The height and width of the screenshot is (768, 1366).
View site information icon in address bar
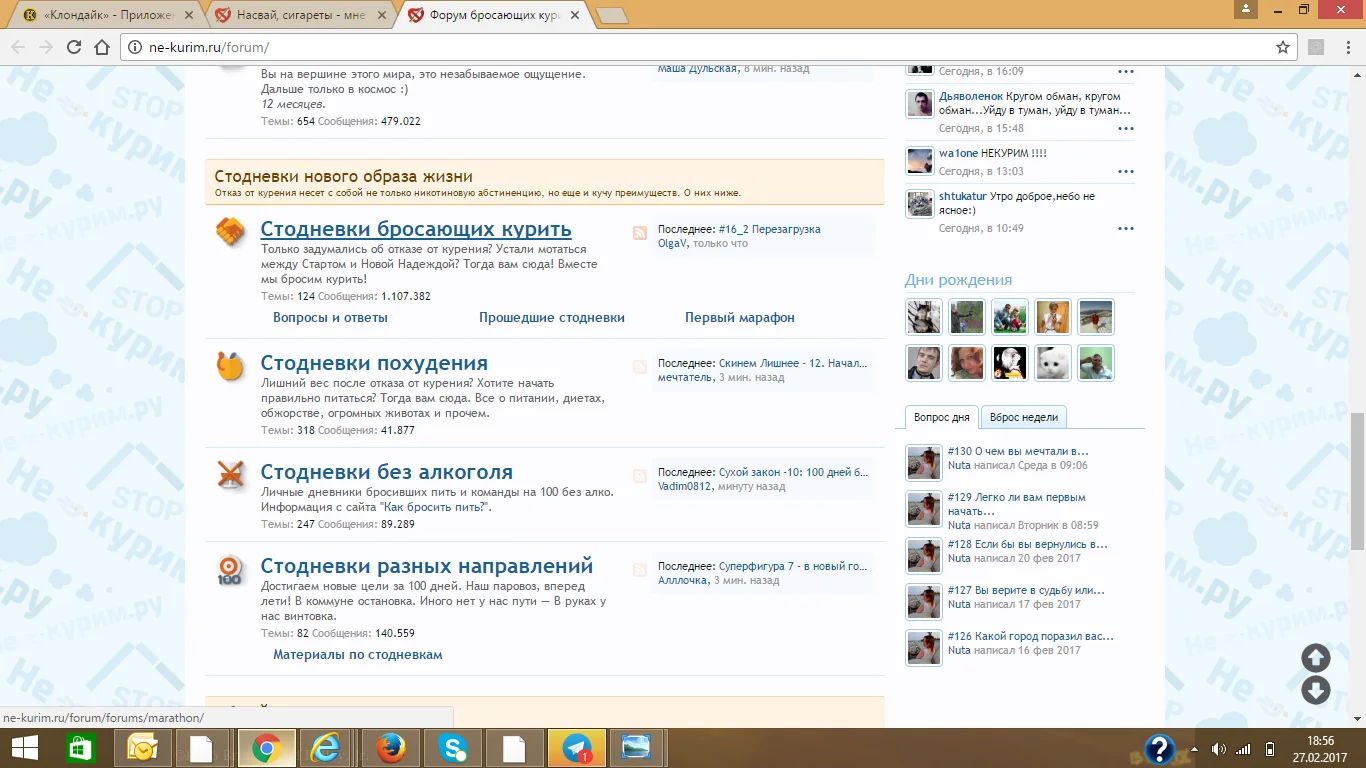[x=137, y=47]
